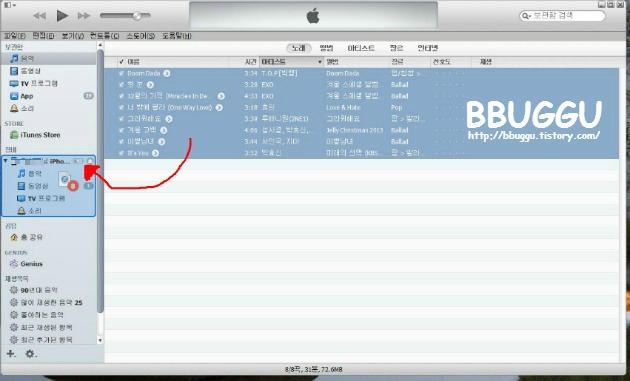The height and width of the screenshot is (381, 630).
Task: Open the 컨트롤(C) menu
Action: [104, 36]
